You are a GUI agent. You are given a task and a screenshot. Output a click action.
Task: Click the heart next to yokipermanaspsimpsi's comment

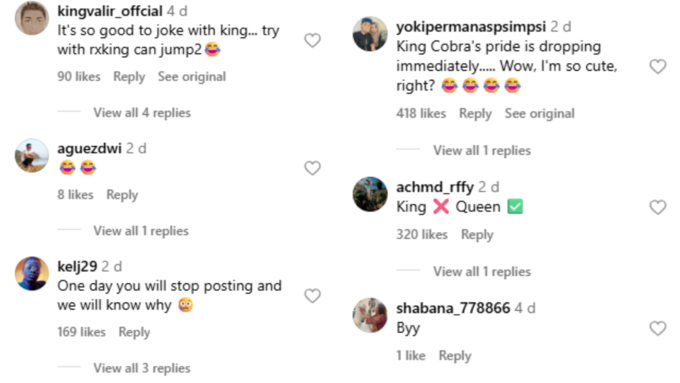(x=658, y=66)
